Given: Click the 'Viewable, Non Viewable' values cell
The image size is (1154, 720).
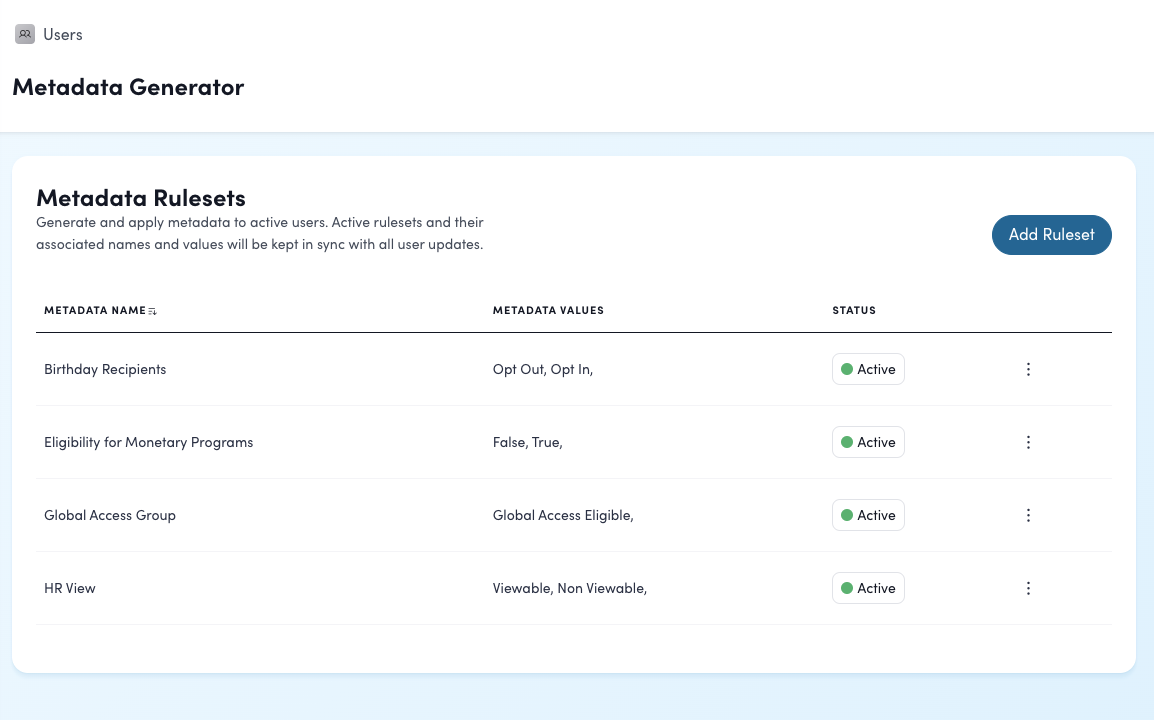Looking at the screenshot, I should tap(569, 588).
